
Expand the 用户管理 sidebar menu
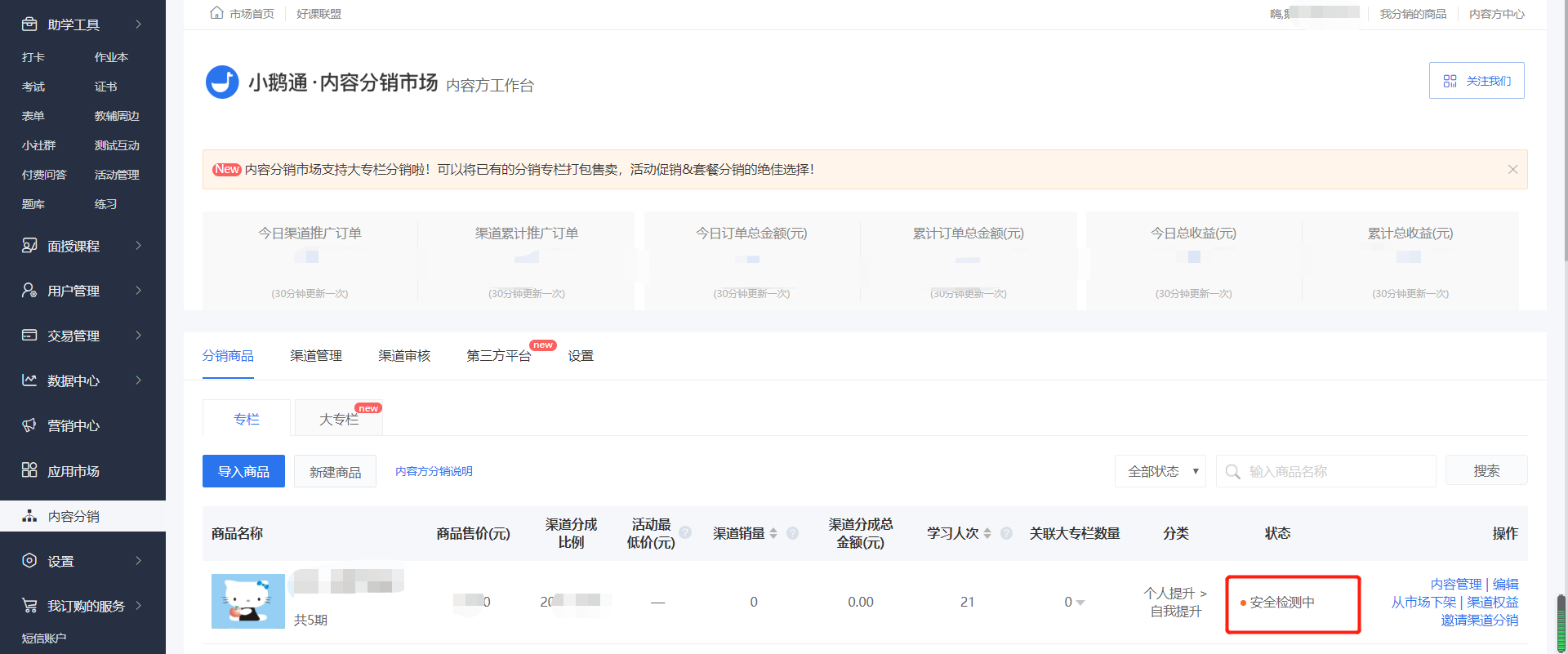pyautogui.click(x=82, y=291)
